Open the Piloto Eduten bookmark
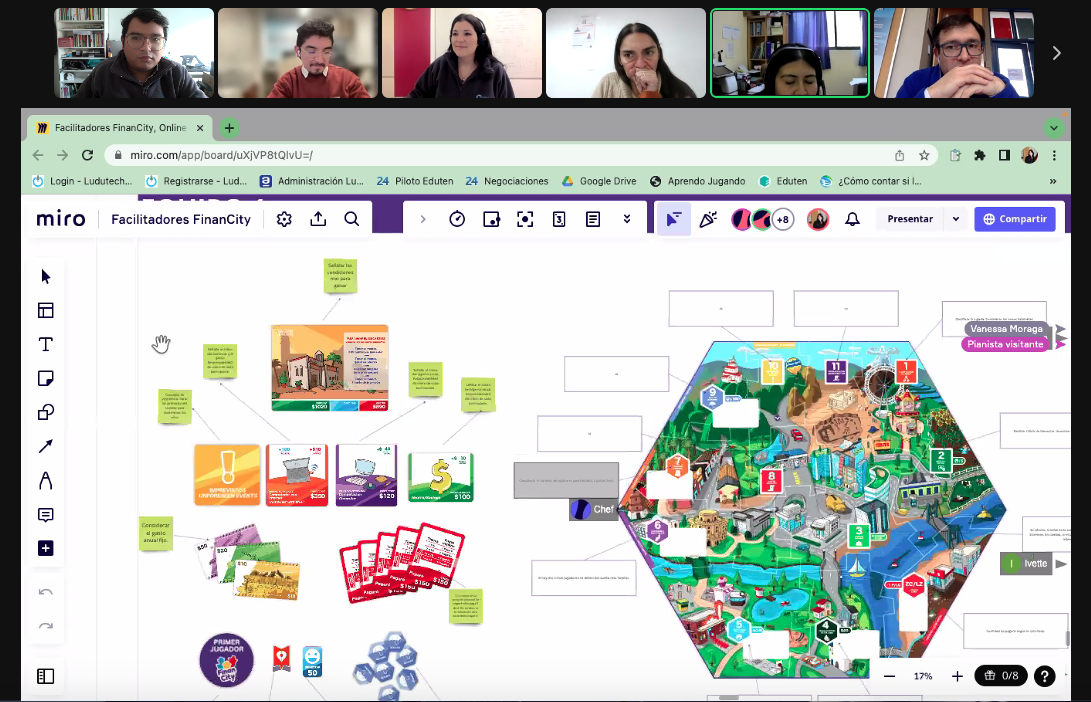This screenshot has width=1091, height=702. click(x=415, y=181)
